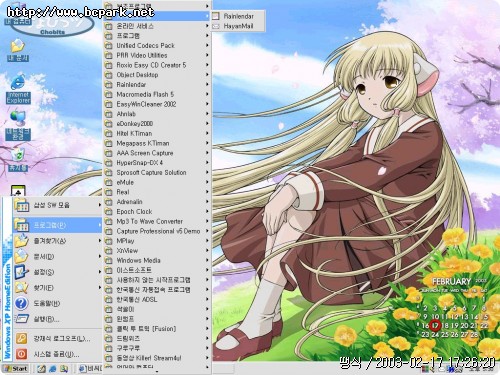The image size is (500, 375).
Task: Click the red power icon for 시스템 종료(U)
Action: point(21,354)
